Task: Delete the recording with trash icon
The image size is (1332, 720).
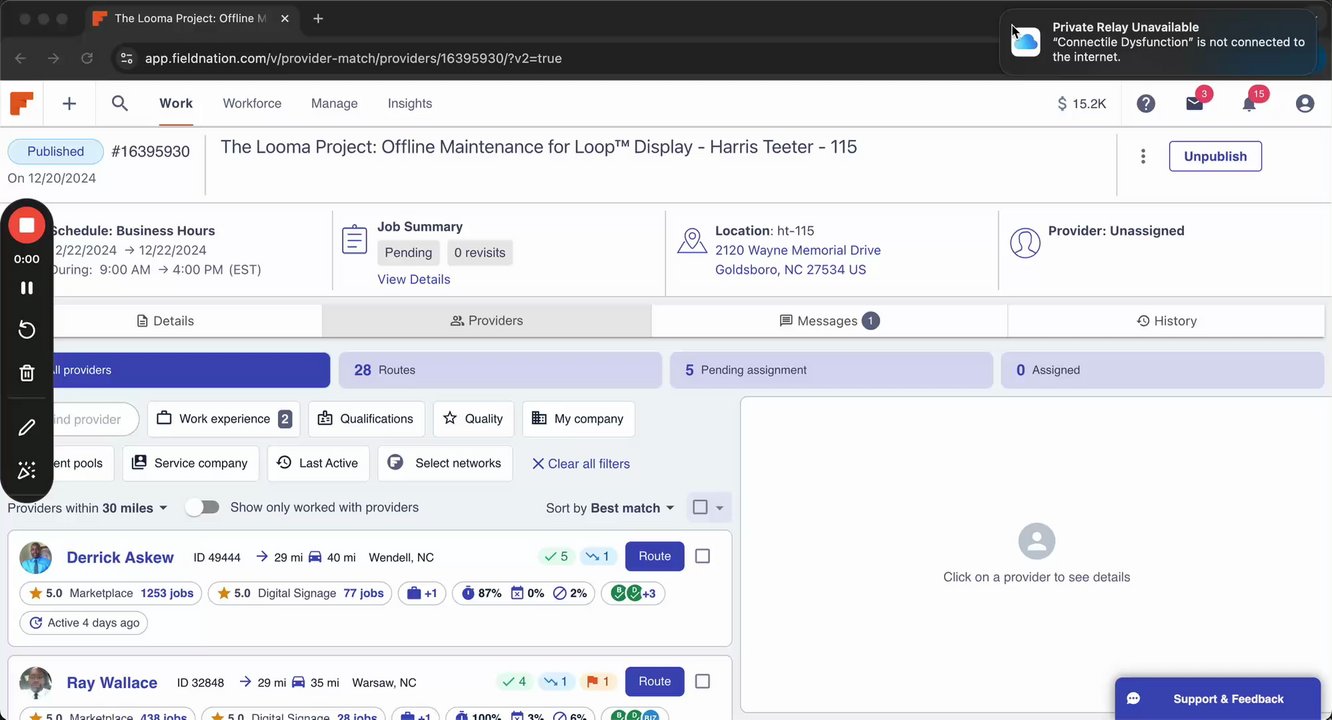Action: [27, 373]
